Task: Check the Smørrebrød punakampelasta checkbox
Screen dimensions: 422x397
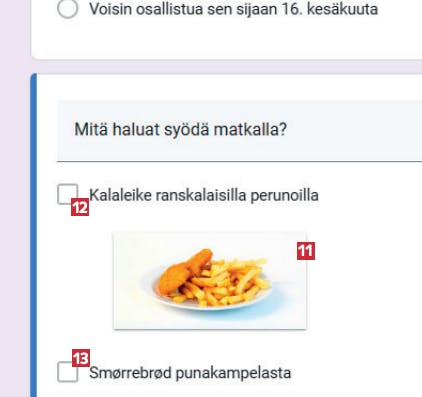Action: [68, 372]
